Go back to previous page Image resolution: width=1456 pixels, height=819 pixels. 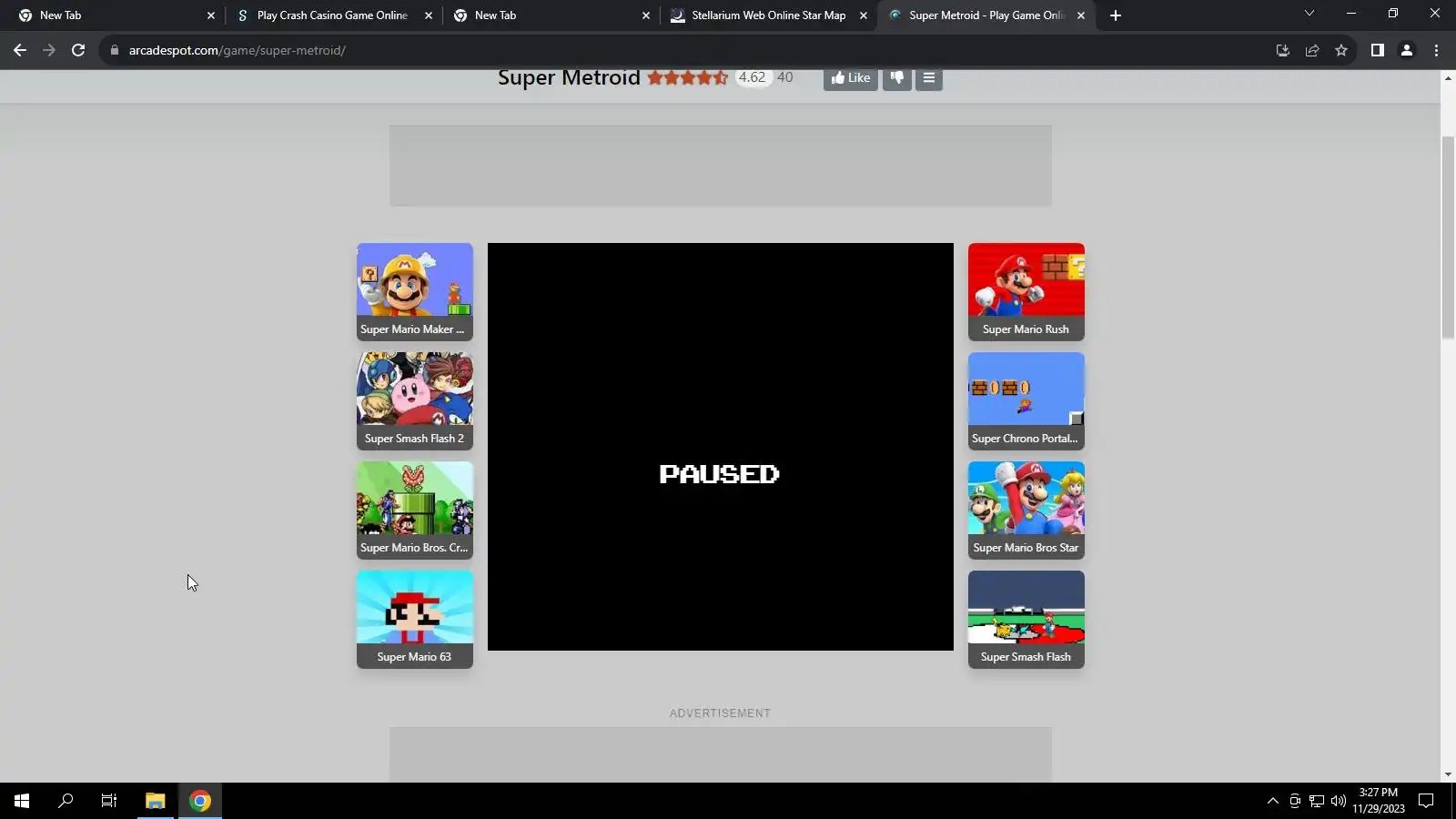(20, 50)
